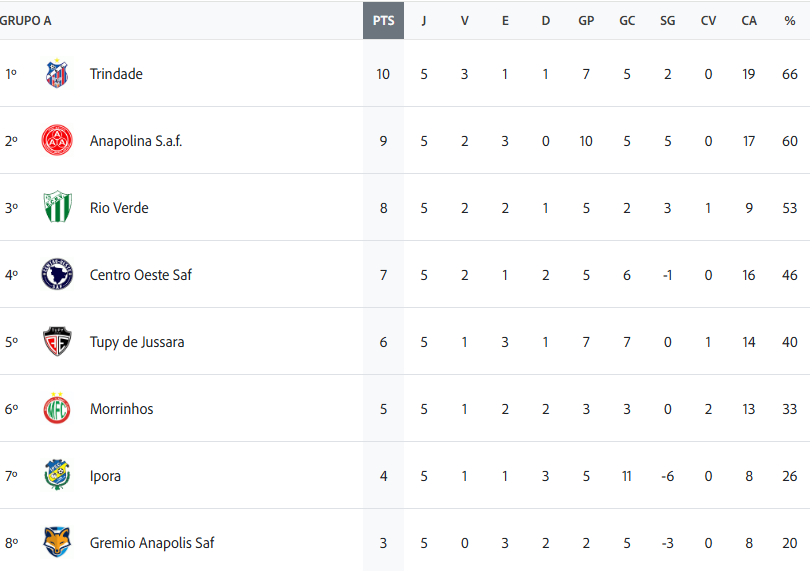
Task: Click Morrinhos 6º position number
Action: tap(11, 409)
